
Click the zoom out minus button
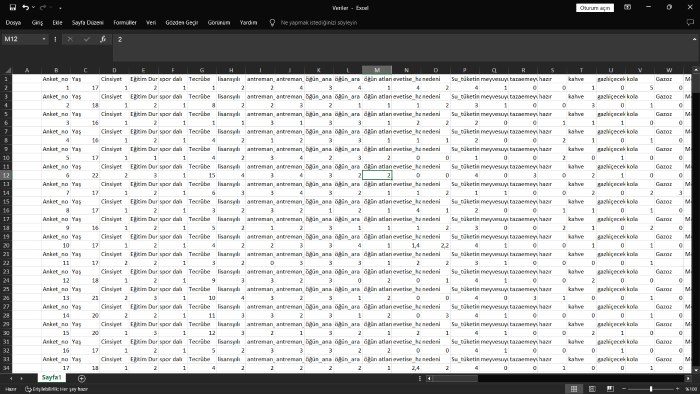(624, 389)
